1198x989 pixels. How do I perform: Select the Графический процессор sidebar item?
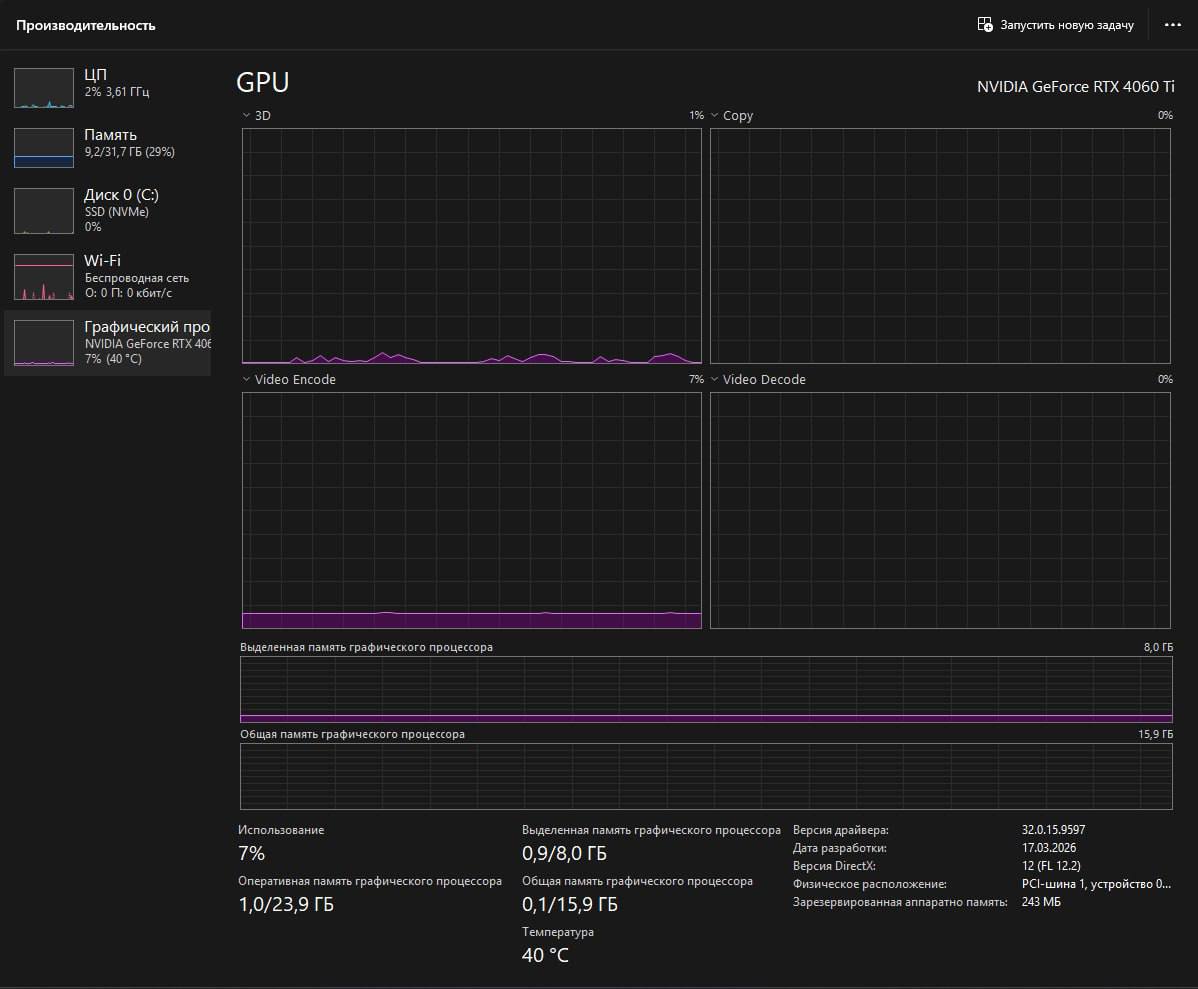point(108,342)
